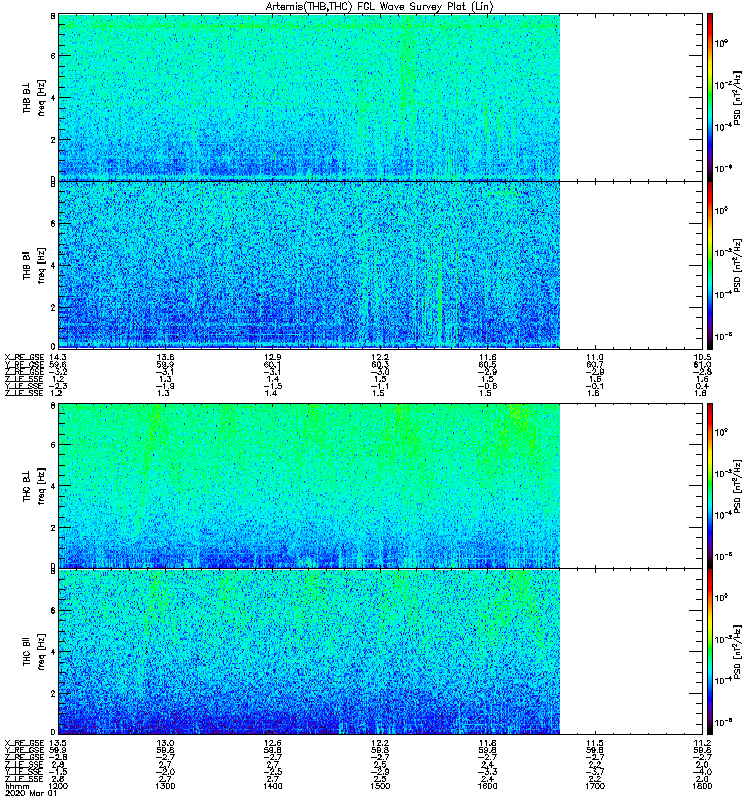
Task: Click the THB B⊥ panel color bar
Action: tap(710, 97)
